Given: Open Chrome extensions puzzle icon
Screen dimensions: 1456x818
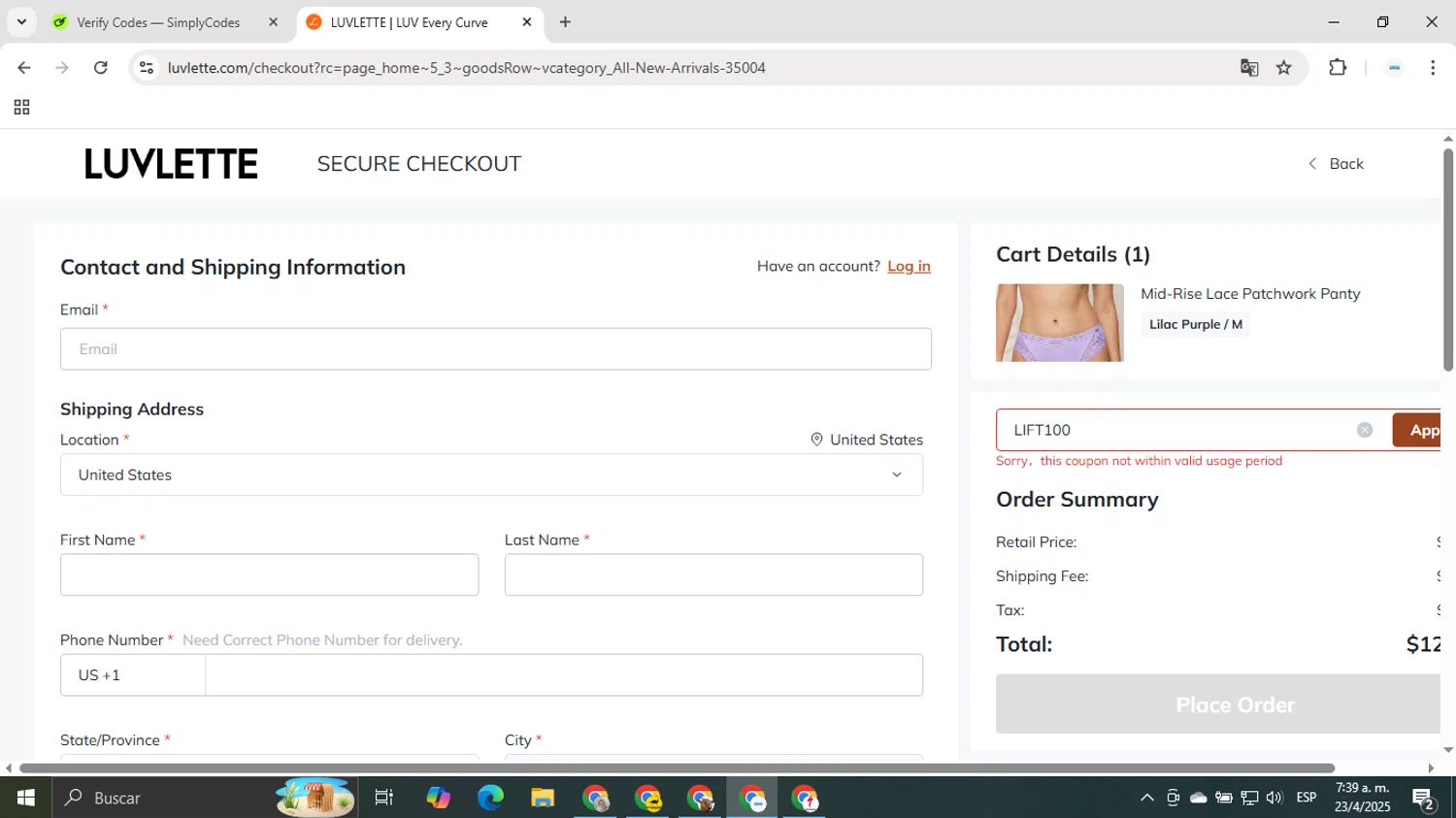Looking at the screenshot, I should [1338, 68].
